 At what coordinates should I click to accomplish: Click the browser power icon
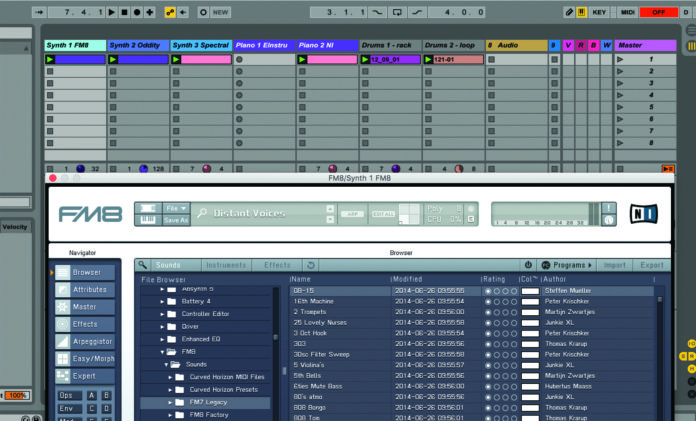tap(528, 265)
